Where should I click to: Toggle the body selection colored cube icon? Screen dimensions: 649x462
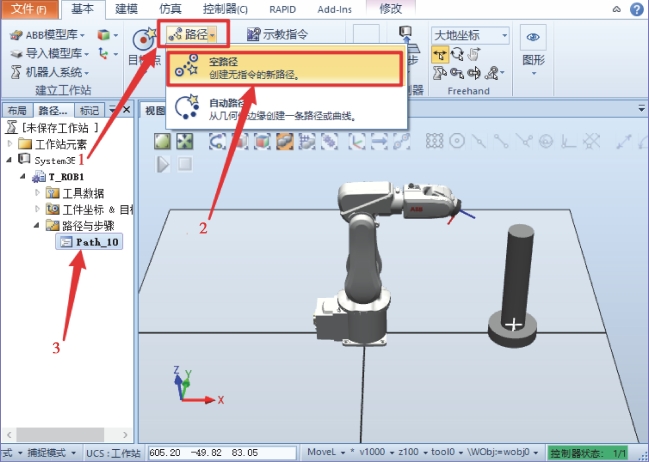click(x=262, y=142)
